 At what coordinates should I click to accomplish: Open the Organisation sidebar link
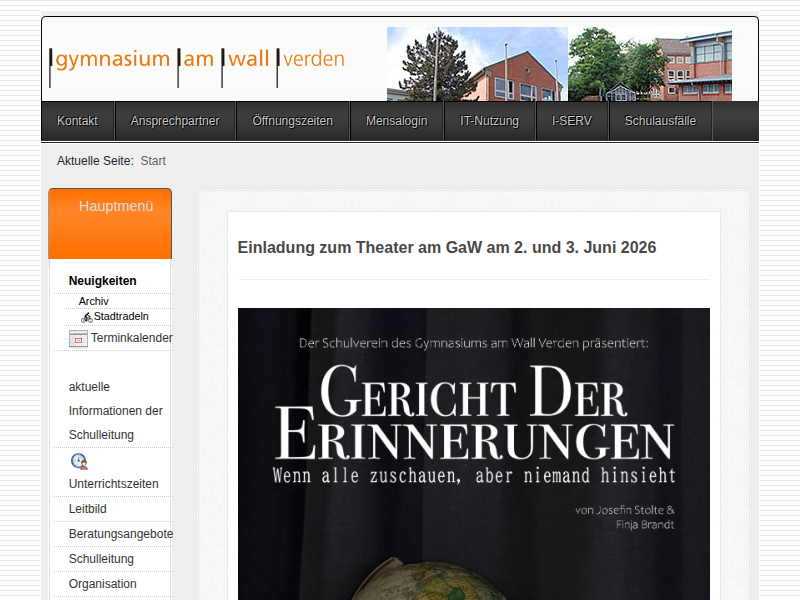(103, 584)
